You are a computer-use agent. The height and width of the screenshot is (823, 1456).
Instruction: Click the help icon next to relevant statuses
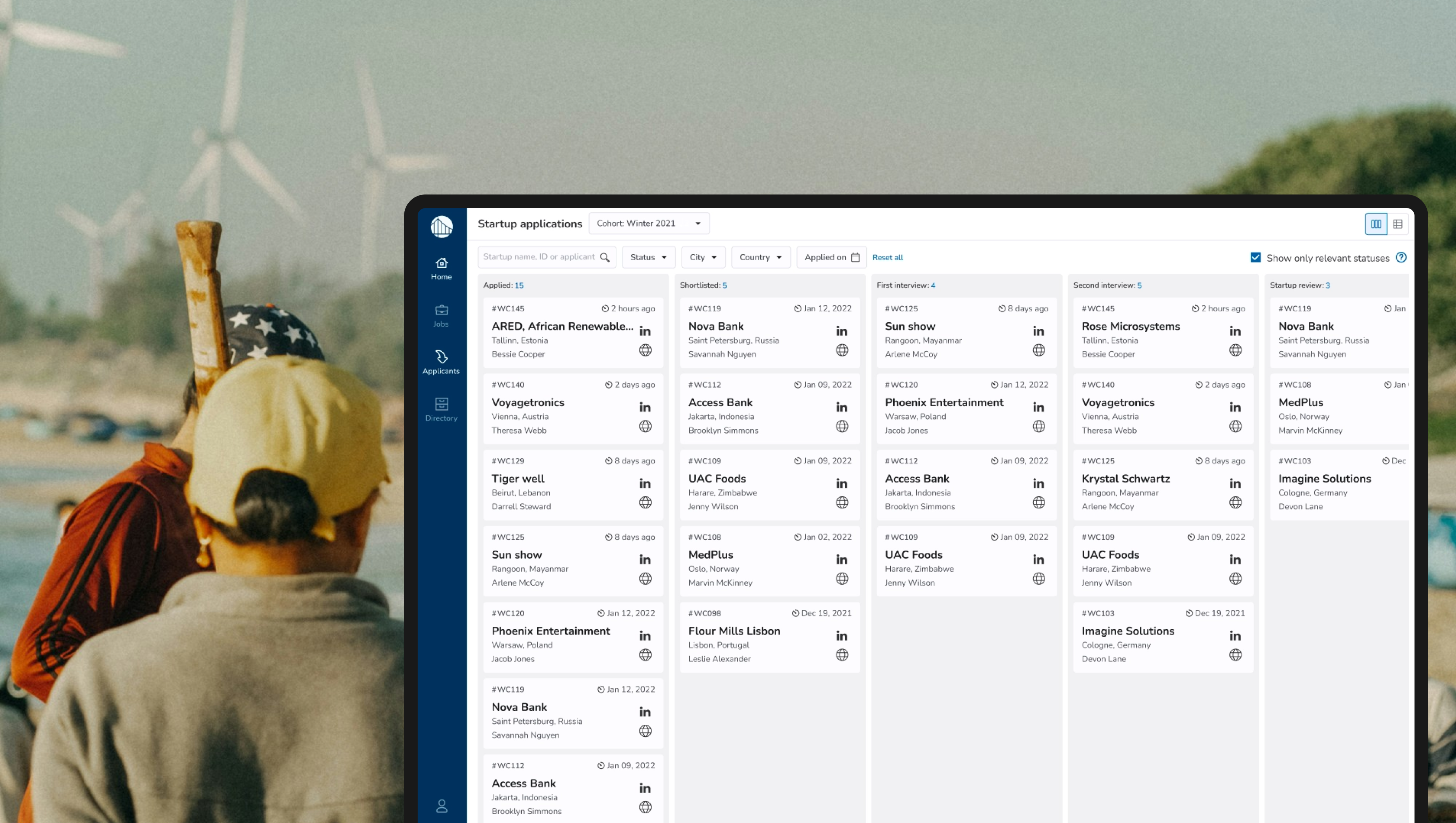point(1402,257)
